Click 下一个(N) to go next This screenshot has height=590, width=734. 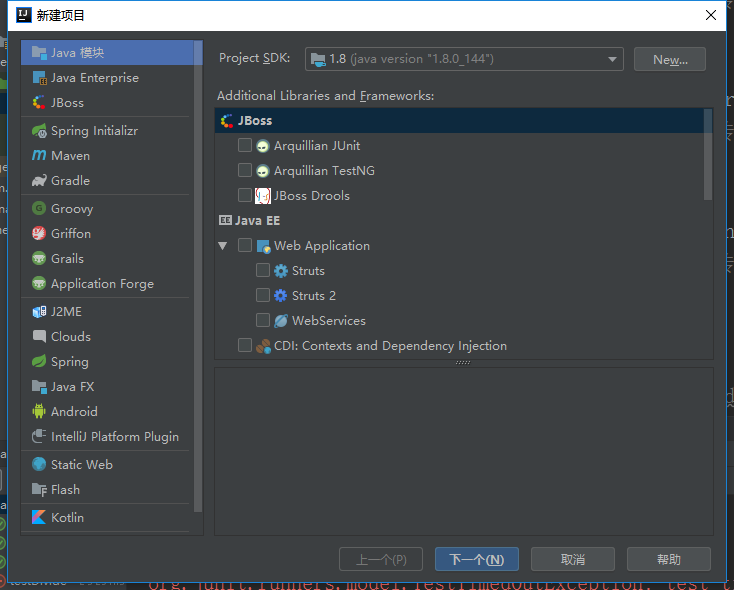click(477, 559)
